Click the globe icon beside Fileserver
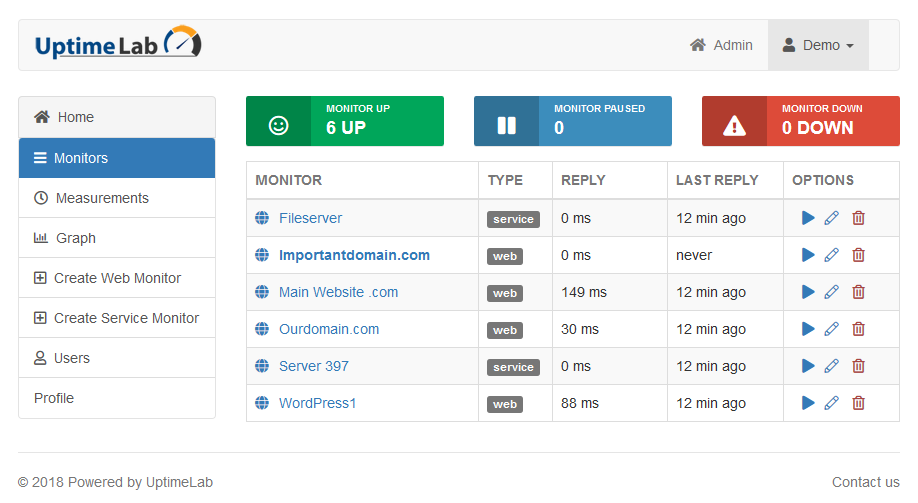 (x=262, y=218)
